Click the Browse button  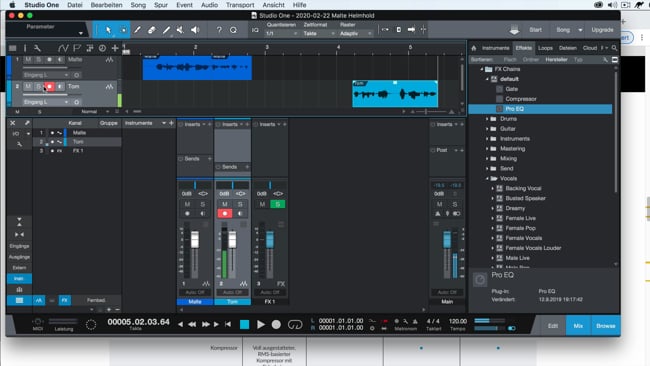click(x=606, y=326)
